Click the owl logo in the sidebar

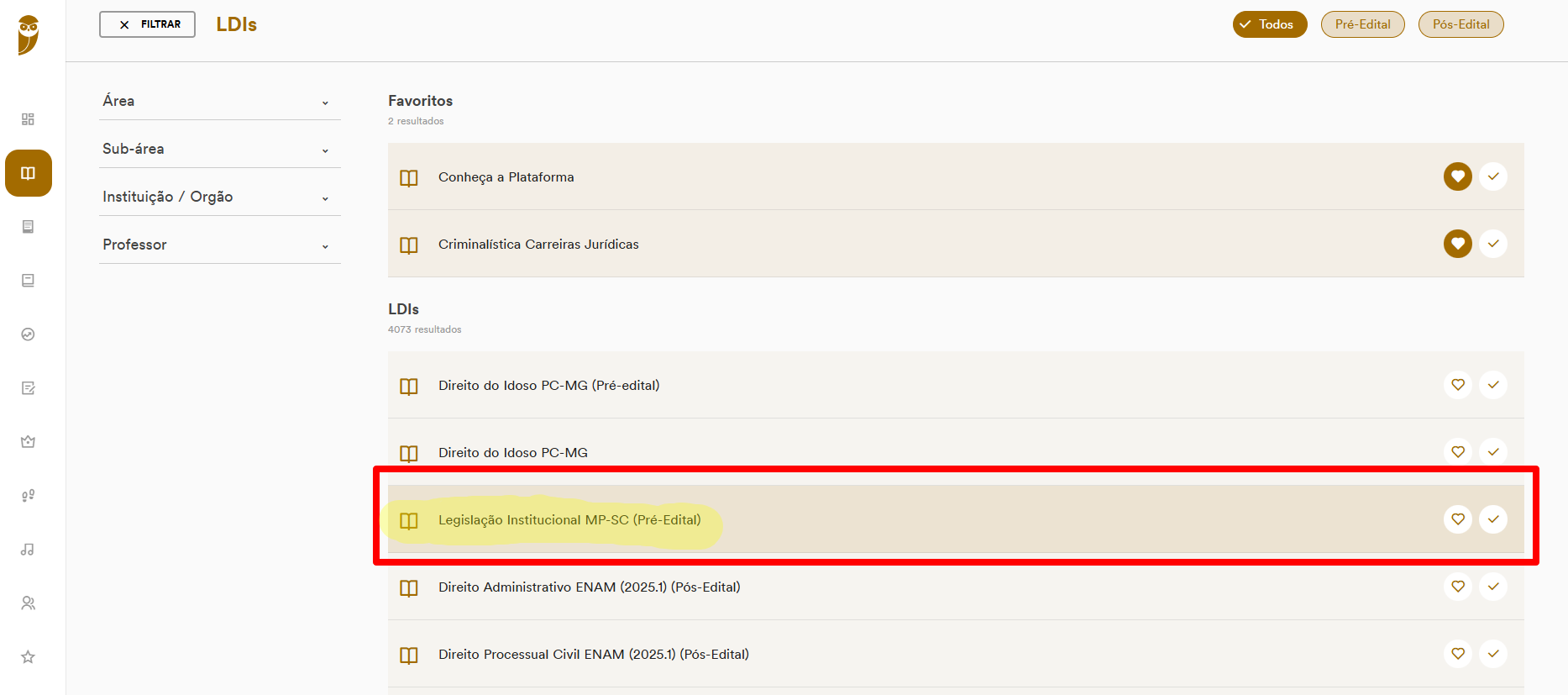click(29, 34)
